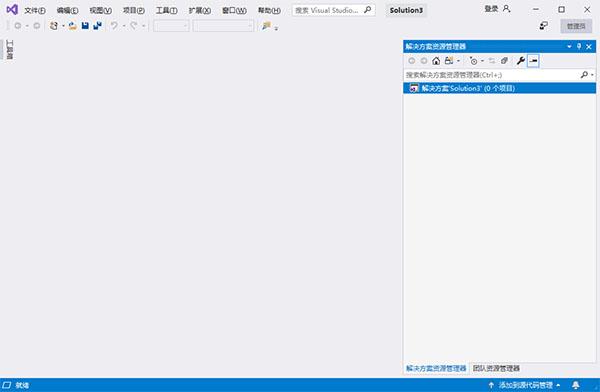
Task: Open Properties with the wrench icon
Action: coord(520,60)
